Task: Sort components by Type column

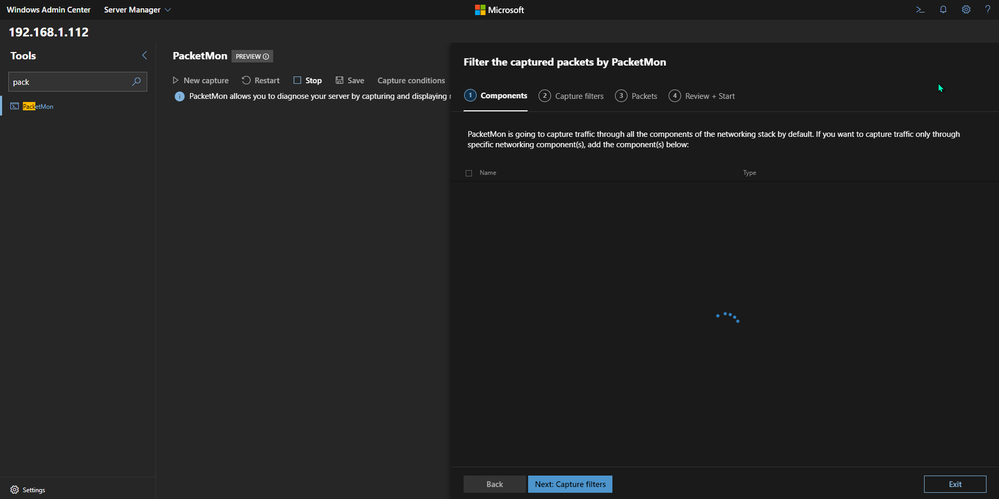Action: (x=749, y=173)
